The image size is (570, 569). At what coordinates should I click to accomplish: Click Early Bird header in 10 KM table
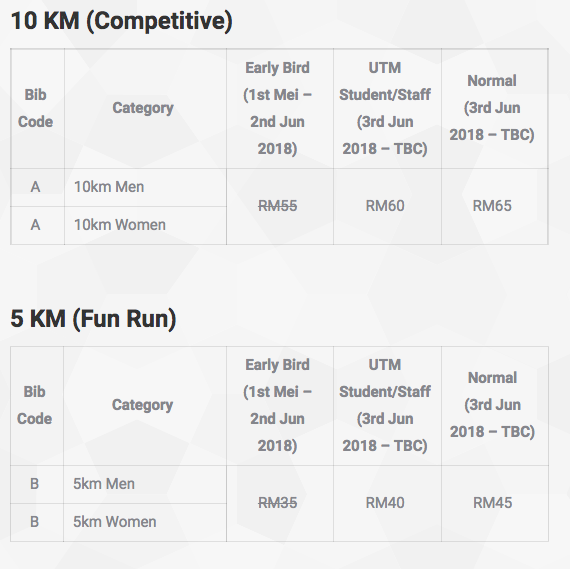pyautogui.click(x=277, y=108)
